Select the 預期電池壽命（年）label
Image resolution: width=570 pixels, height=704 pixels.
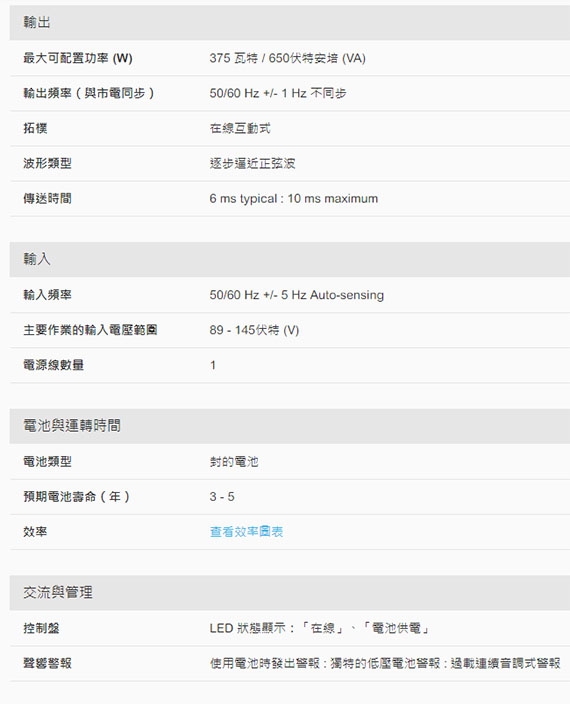click(x=76, y=497)
